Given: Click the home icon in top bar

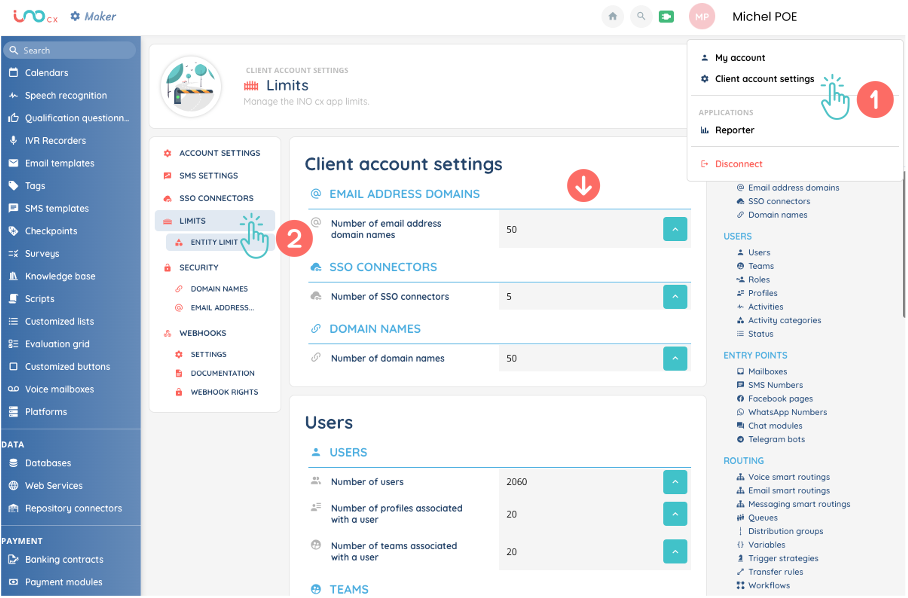Looking at the screenshot, I should pos(612,17).
